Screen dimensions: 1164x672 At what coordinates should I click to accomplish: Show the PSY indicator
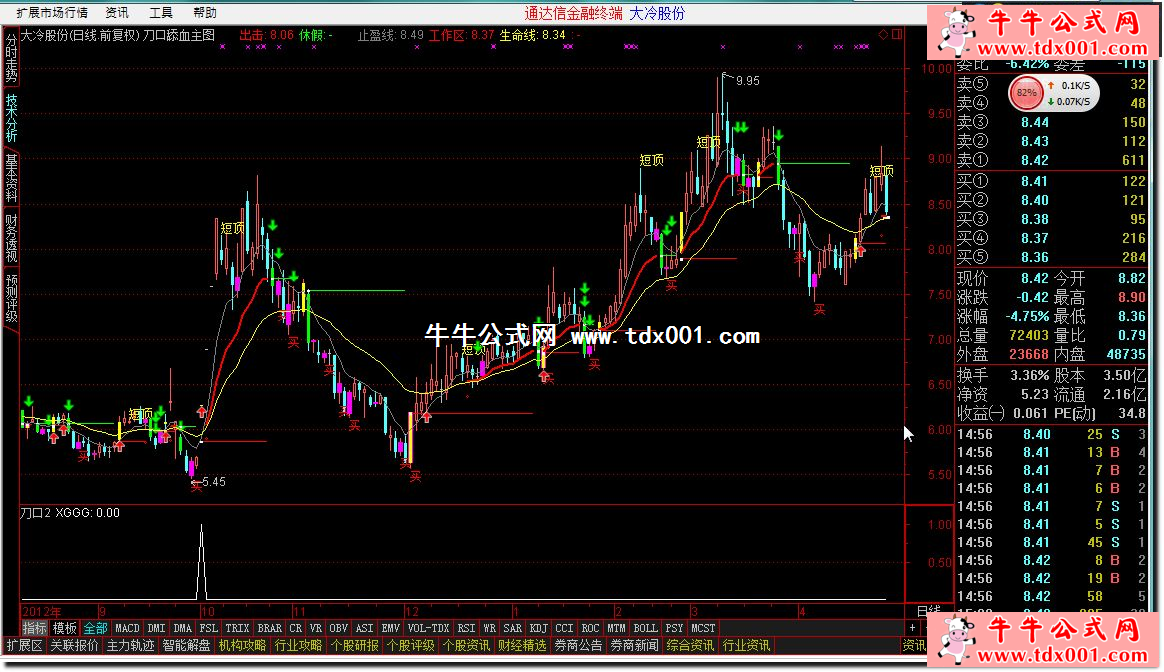pyautogui.click(x=674, y=628)
